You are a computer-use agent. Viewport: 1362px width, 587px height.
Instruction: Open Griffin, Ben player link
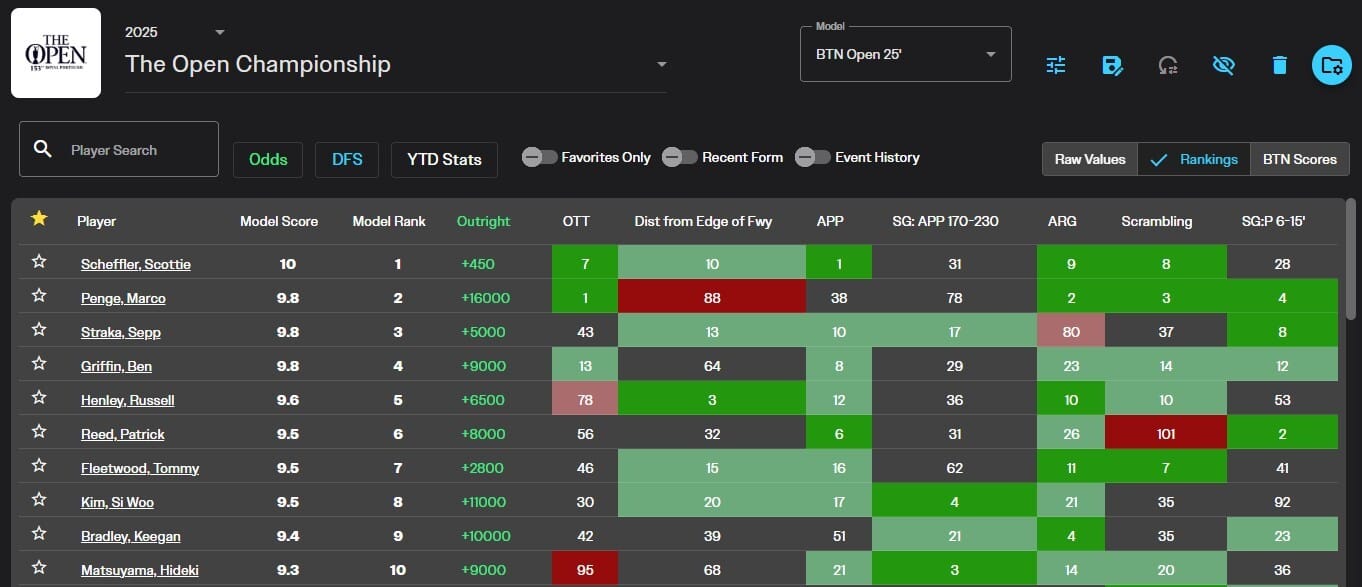click(x=116, y=366)
